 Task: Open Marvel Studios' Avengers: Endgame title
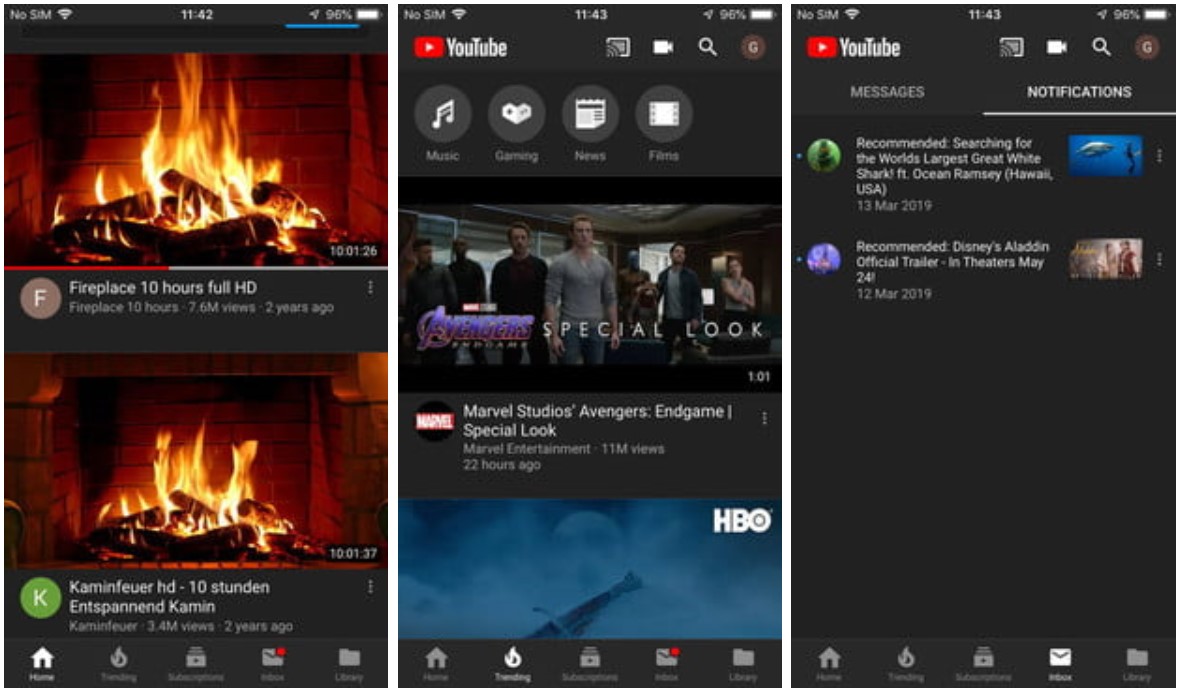tap(598, 420)
